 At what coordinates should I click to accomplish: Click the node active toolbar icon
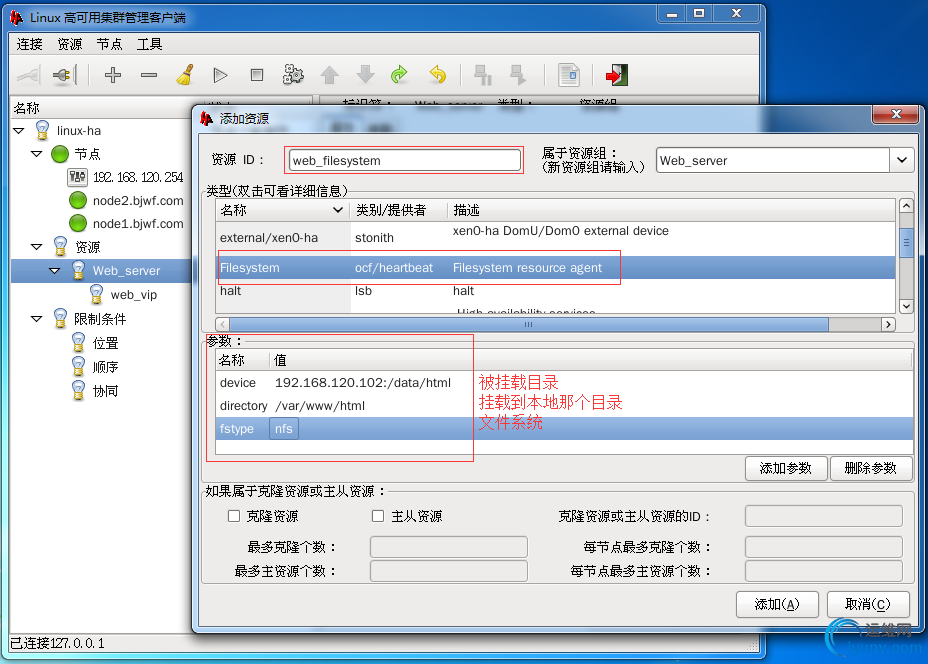point(518,75)
